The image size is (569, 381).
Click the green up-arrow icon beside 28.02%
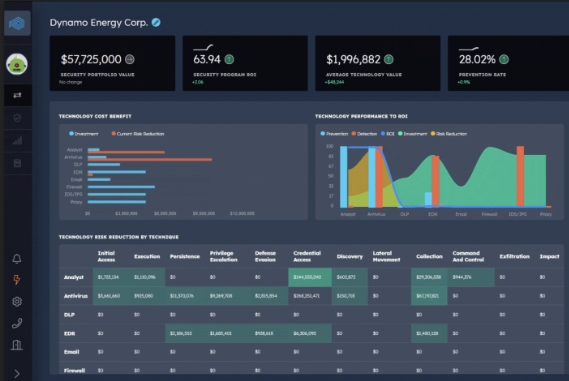[x=504, y=59]
